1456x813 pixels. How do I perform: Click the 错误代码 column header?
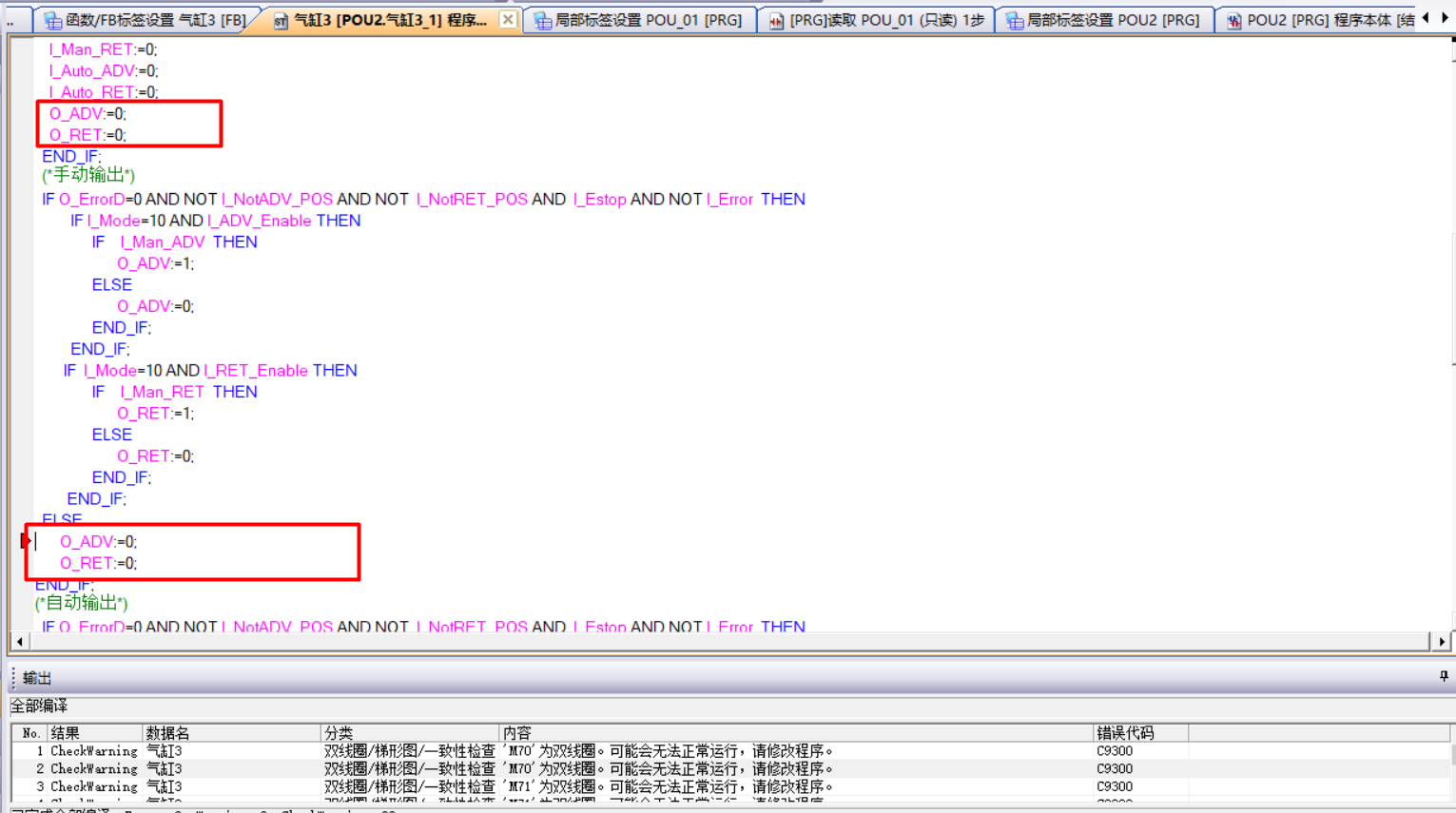click(1137, 733)
